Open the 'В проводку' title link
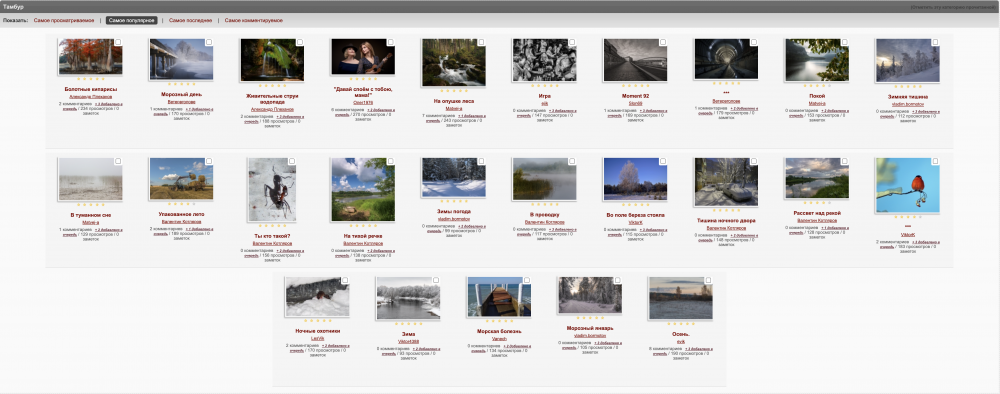The width and height of the screenshot is (1000, 394). tap(544, 215)
